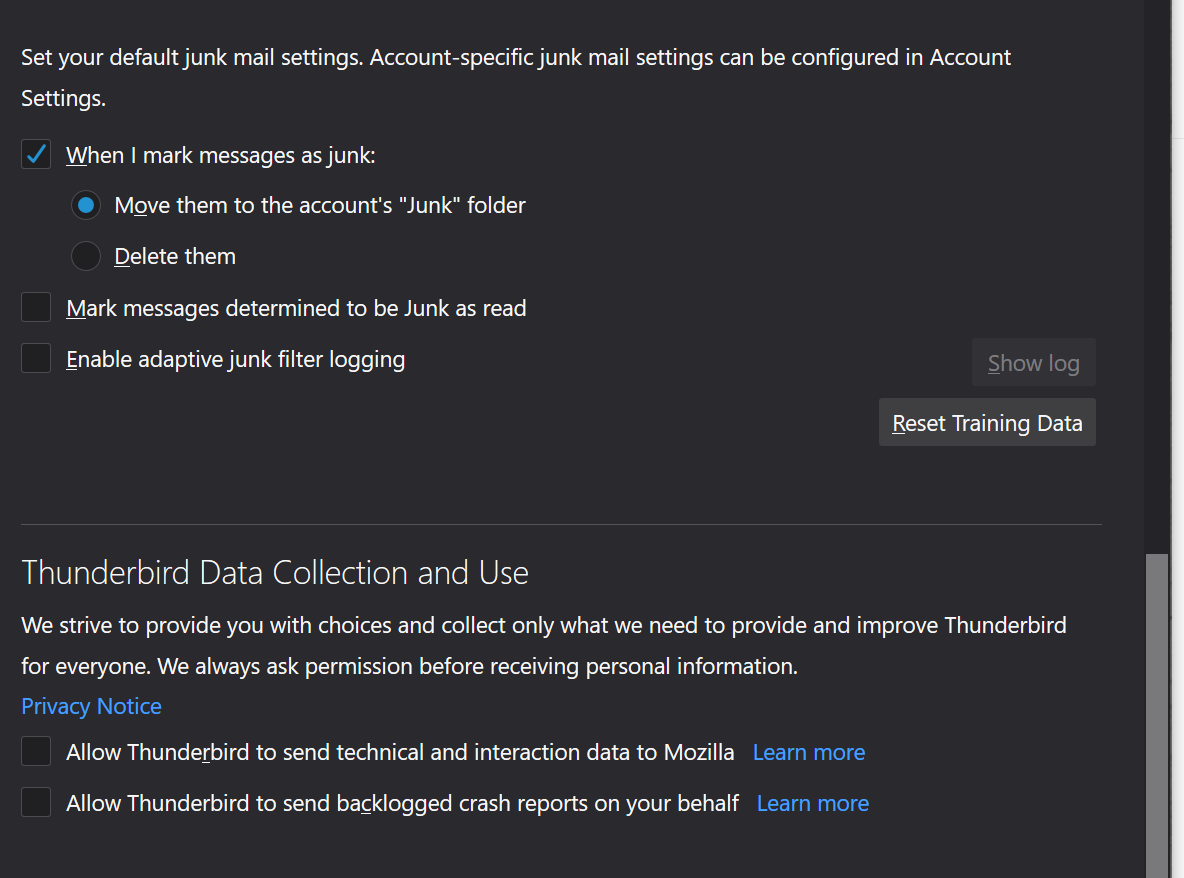Click the 'Show log' button
Screen dimensions: 1184x878
coord(1033,363)
